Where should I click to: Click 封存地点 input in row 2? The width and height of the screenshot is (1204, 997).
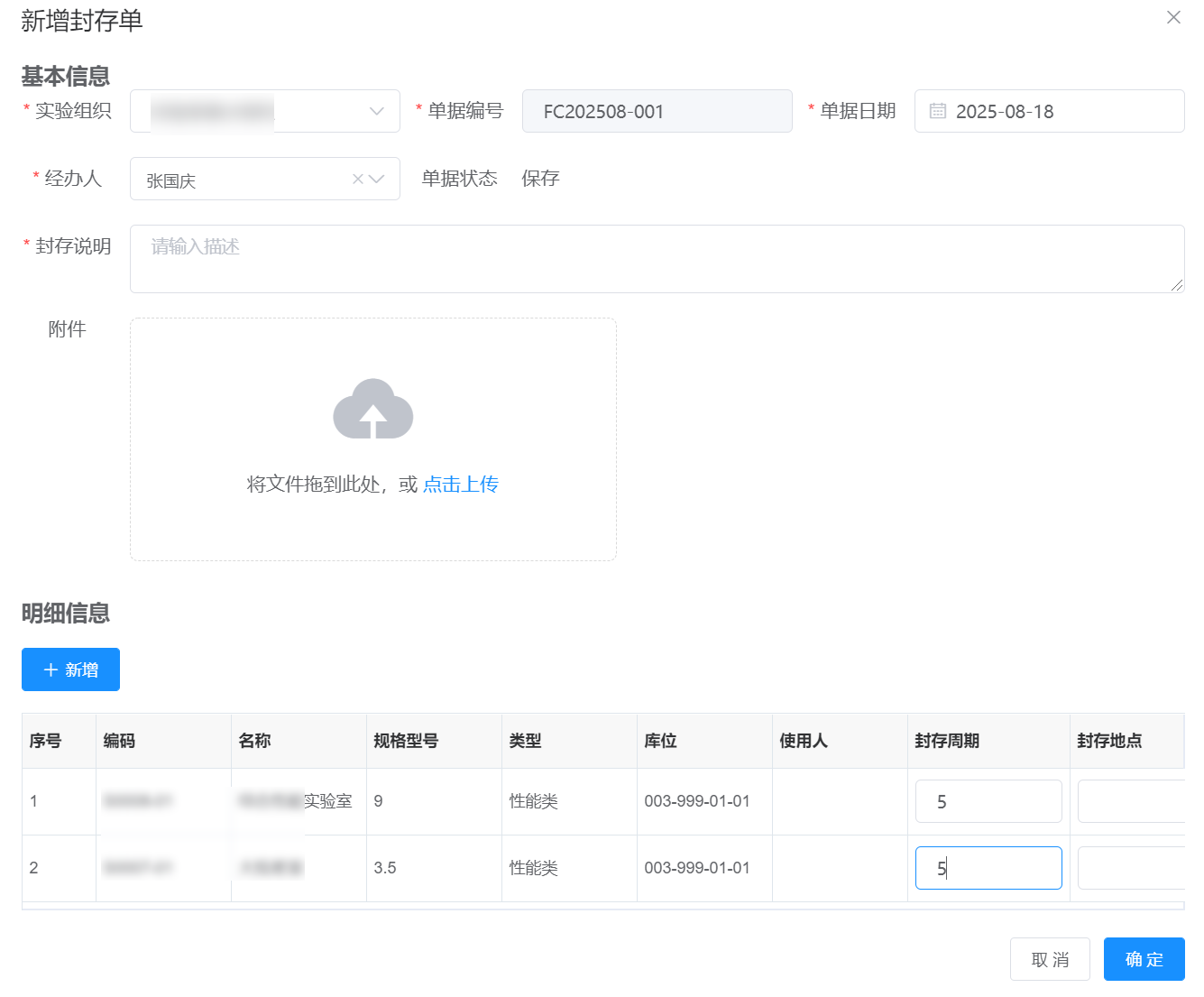point(1131,868)
